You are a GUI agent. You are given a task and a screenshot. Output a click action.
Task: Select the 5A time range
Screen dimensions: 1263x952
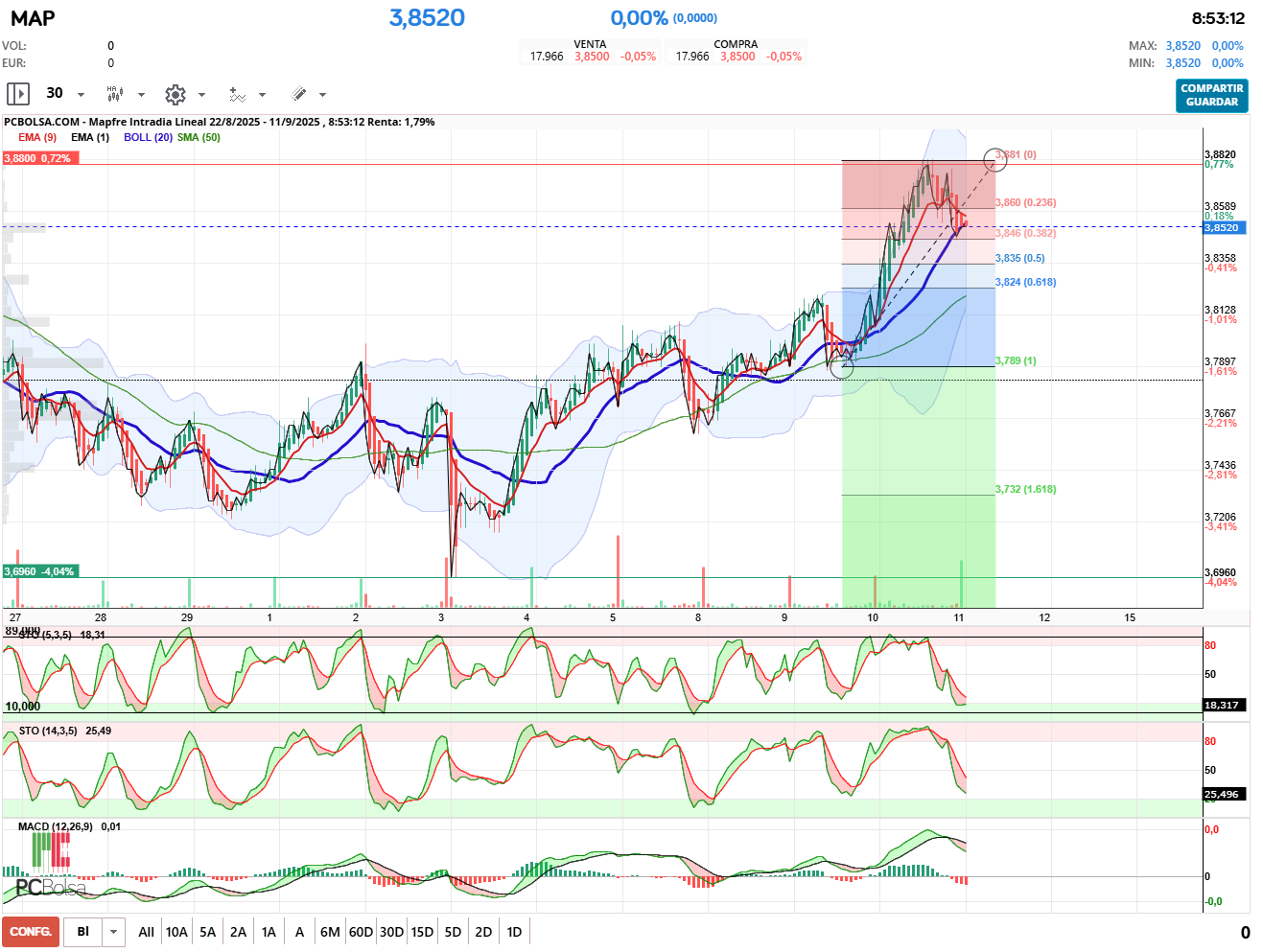click(x=207, y=932)
